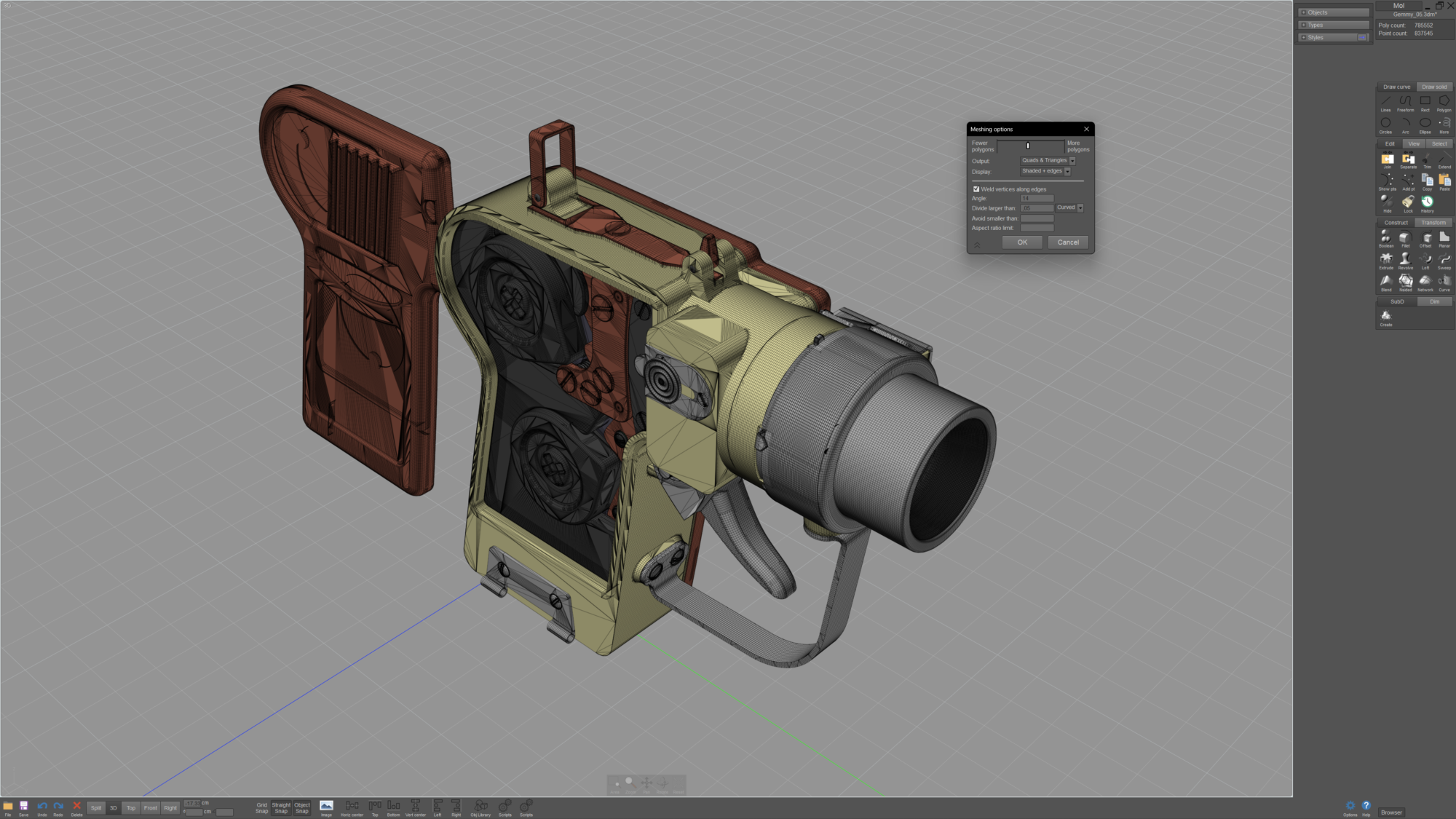Image resolution: width=1456 pixels, height=819 pixels.
Task: Open the Output Quads & Triangles dropdown
Action: tap(1048, 161)
